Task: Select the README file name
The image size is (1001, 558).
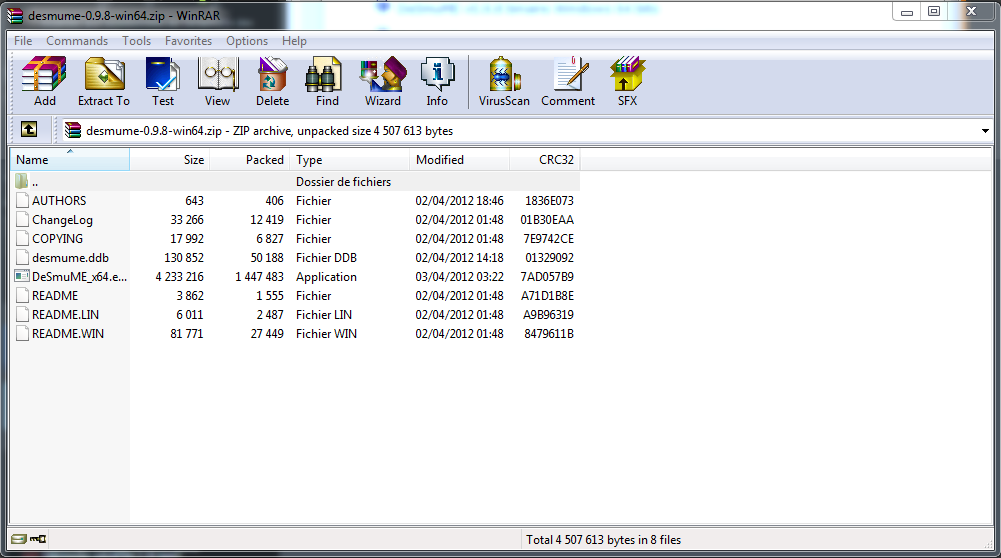Action: pyautogui.click(x=55, y=296)
